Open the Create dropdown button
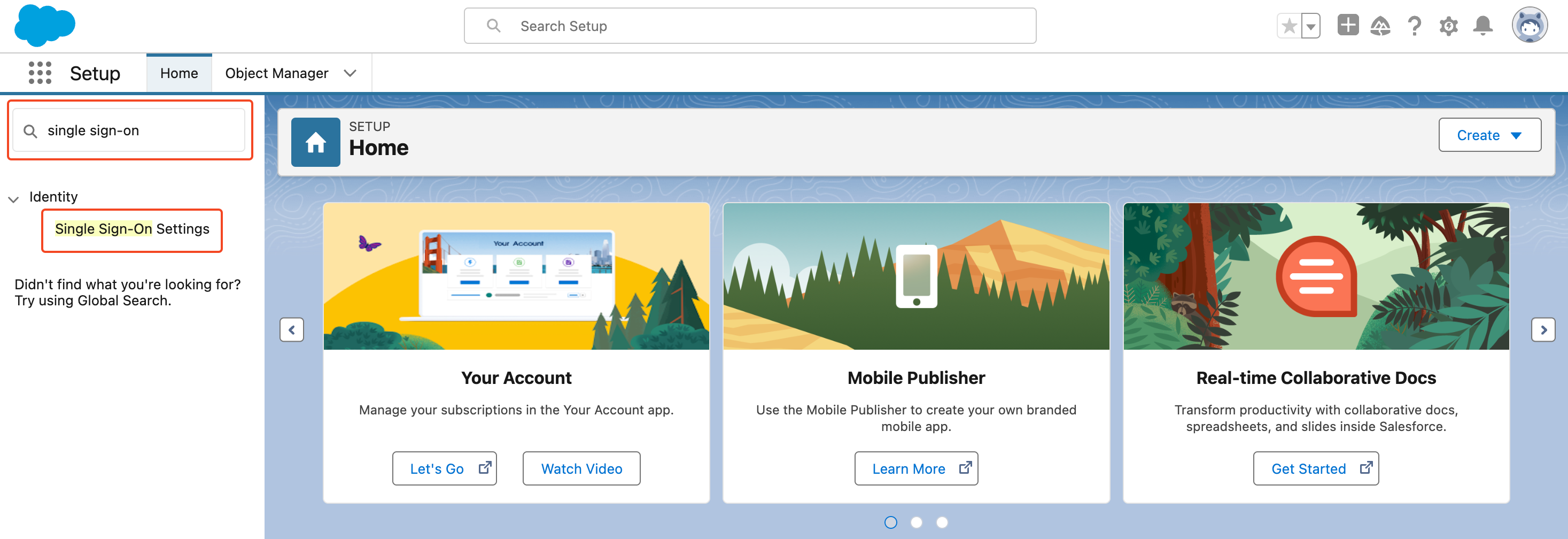Viewport: 1568px width, 539px height. coord(1489,135)
